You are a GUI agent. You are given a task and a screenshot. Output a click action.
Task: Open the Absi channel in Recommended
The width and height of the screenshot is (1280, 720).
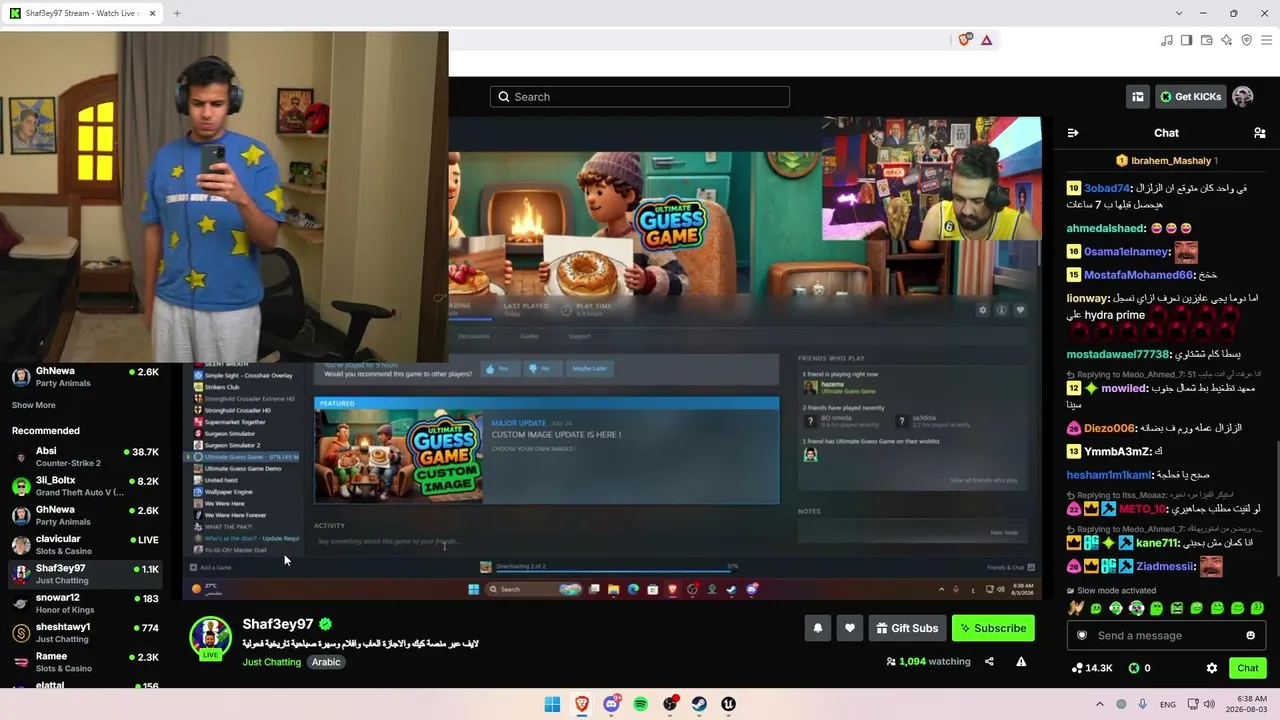click(x=85, y=457)
